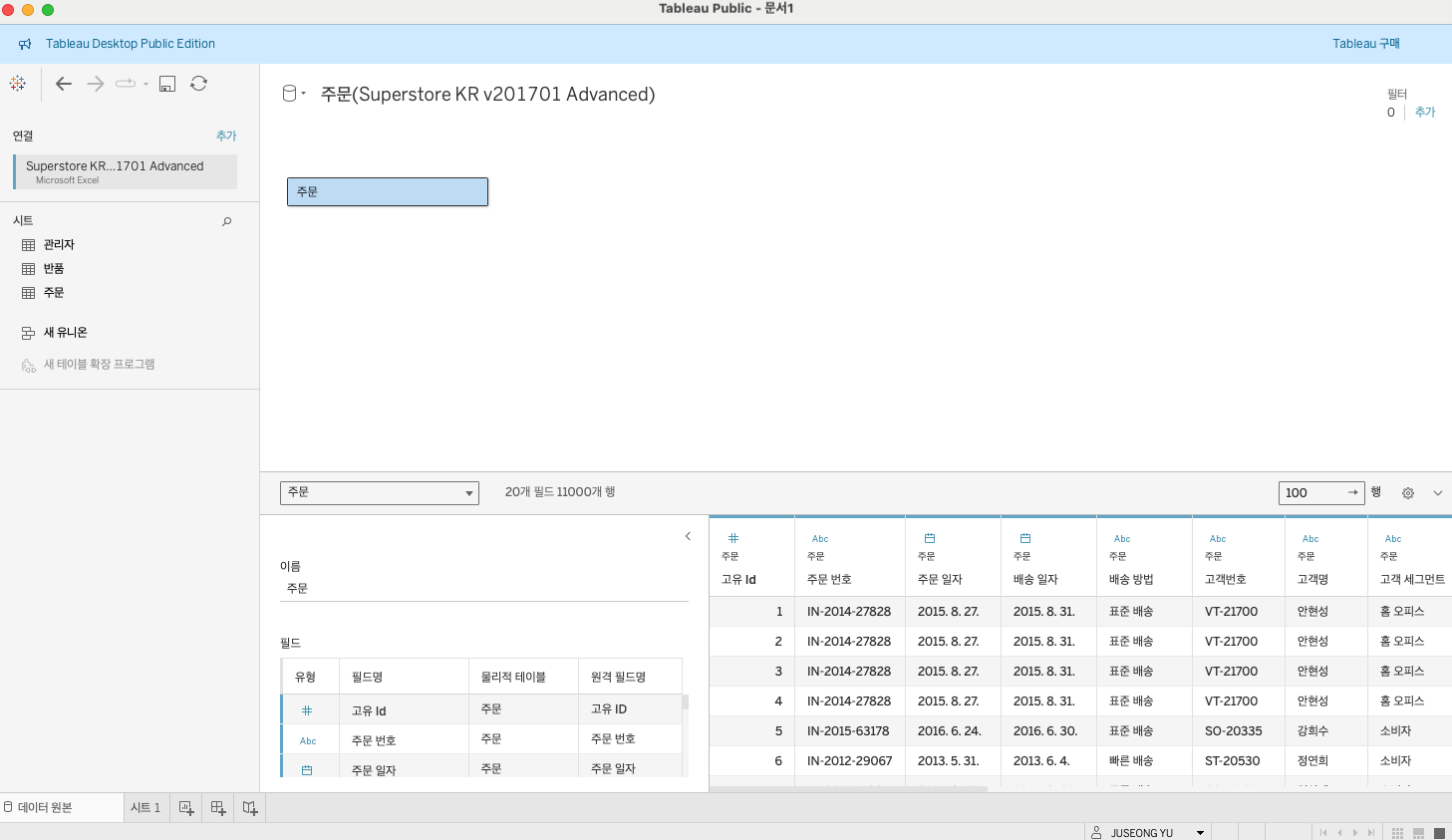Image resolution: width=1452 pixels, height=840 pixels.
Task: Go back with the undo arrow
Action: pyautogui.click(x=64, y=84)
